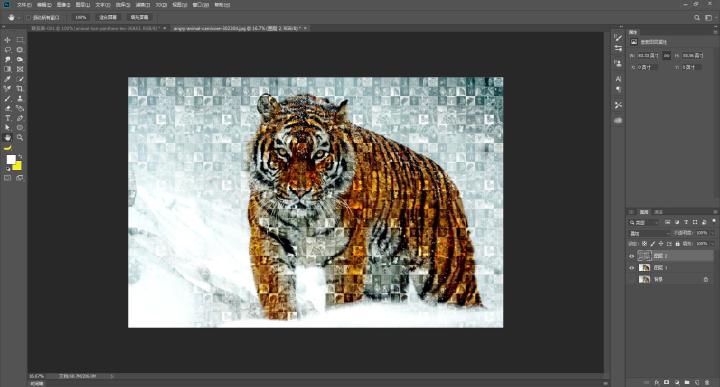Switch to the Layers panel tab
Image resolution: width=720 pixels, height=387 pixels.
644,212
